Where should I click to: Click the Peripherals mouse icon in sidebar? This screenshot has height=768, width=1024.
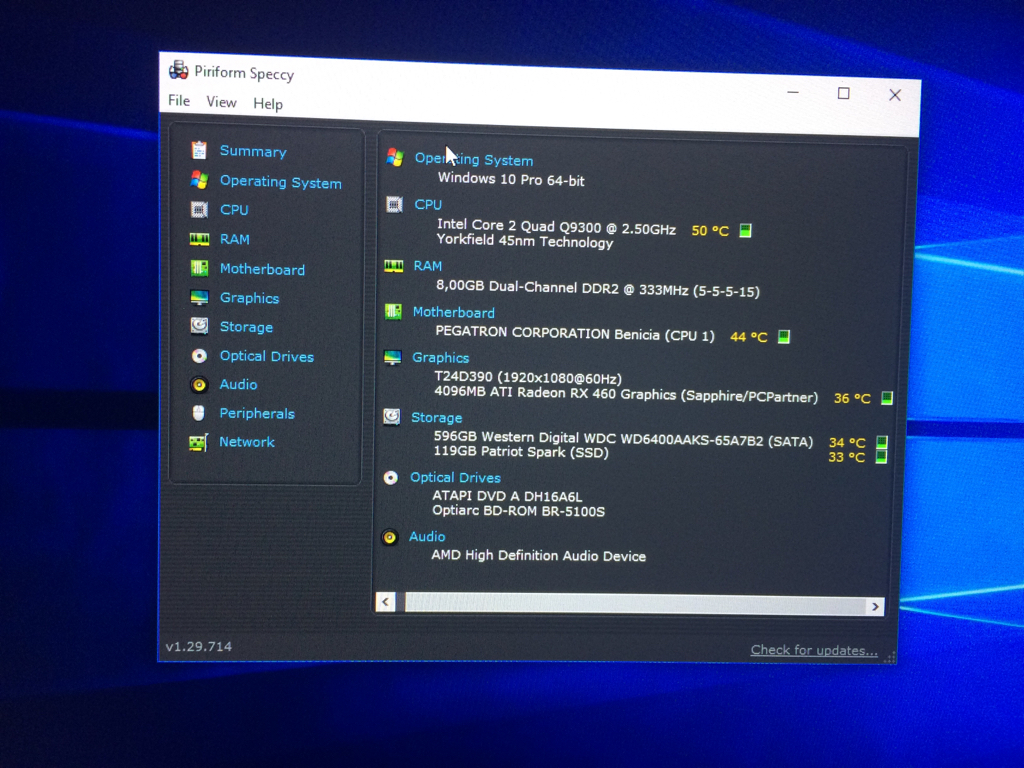199,413
